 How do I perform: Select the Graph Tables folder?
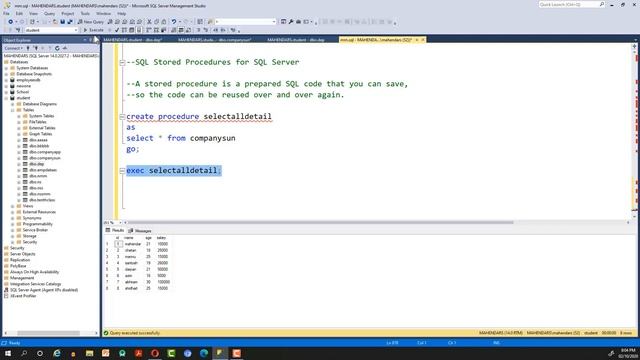click(40, 134)
